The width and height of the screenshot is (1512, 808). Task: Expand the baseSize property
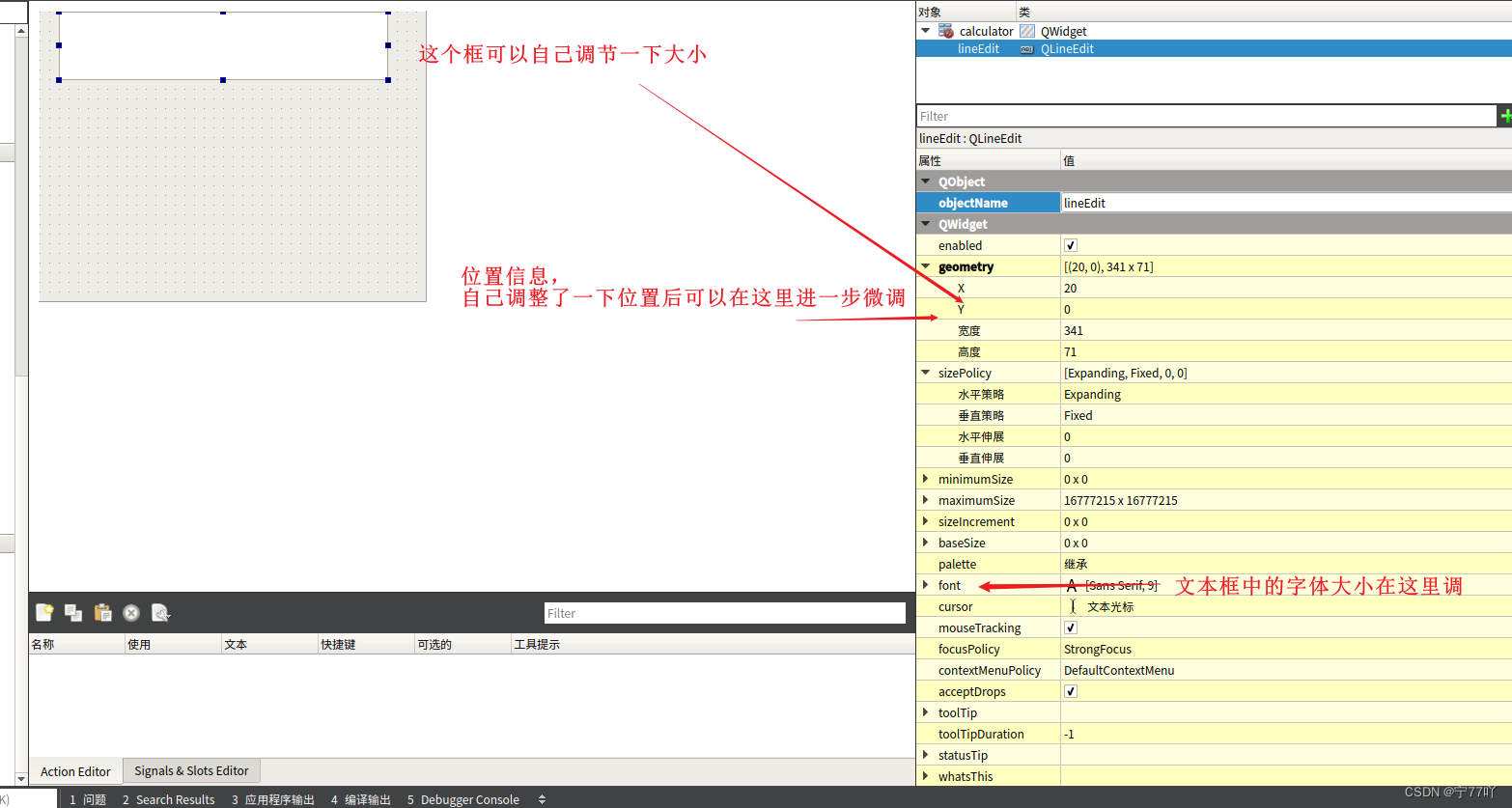[x=926, y=543]
